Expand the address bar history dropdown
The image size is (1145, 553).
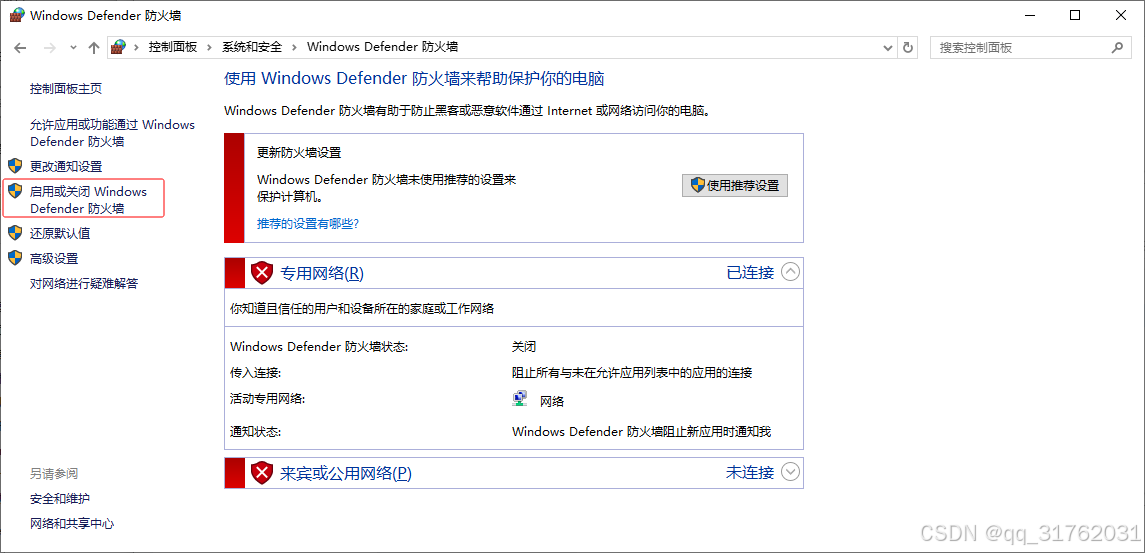pos(887,47)
